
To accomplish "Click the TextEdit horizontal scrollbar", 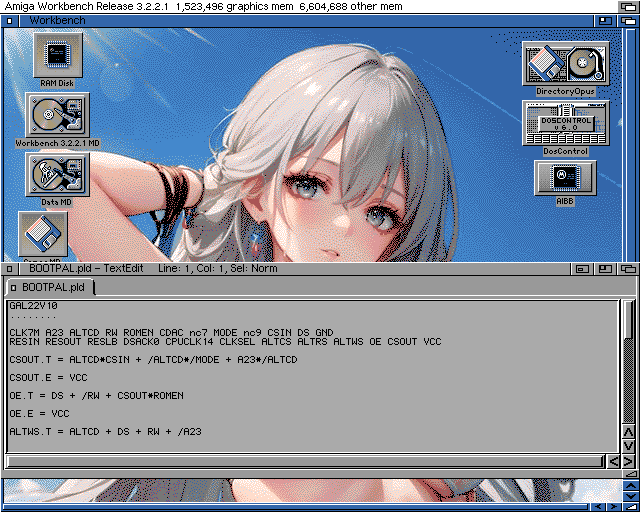I will click(305, 461).
